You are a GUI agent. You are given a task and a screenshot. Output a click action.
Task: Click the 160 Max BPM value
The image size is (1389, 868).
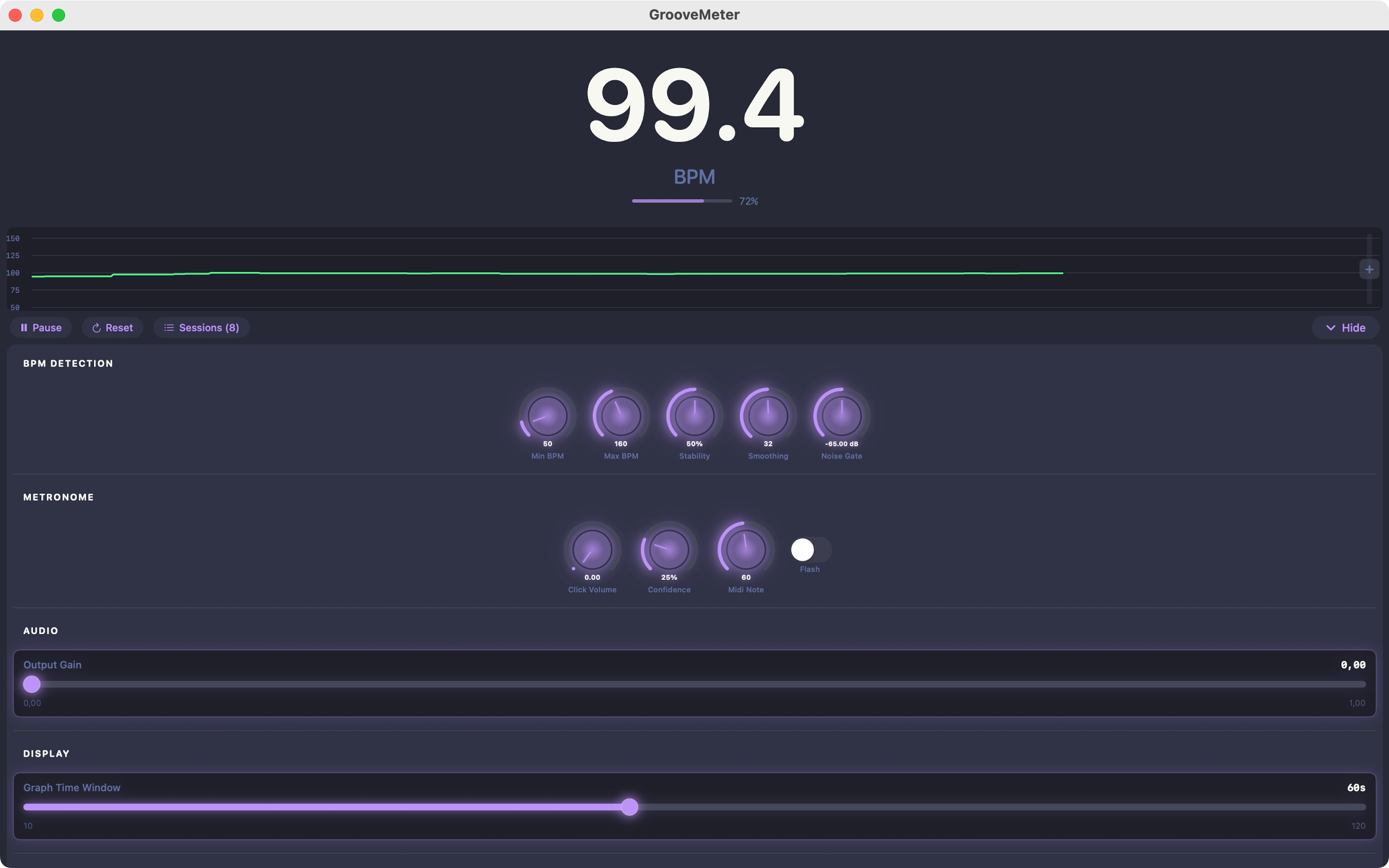621,444
